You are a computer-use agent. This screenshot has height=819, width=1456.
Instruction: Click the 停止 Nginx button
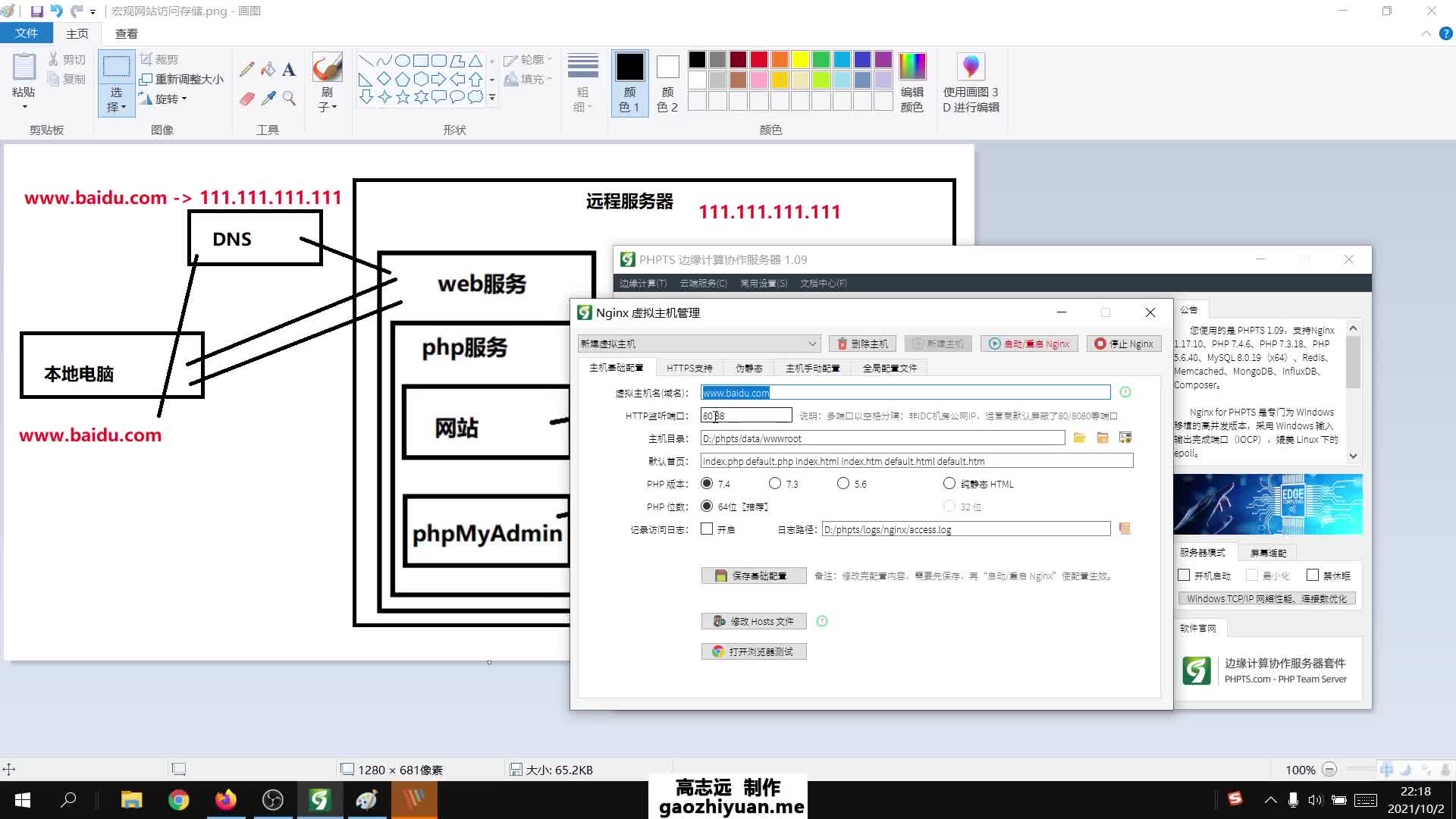tap(1124, 344)
